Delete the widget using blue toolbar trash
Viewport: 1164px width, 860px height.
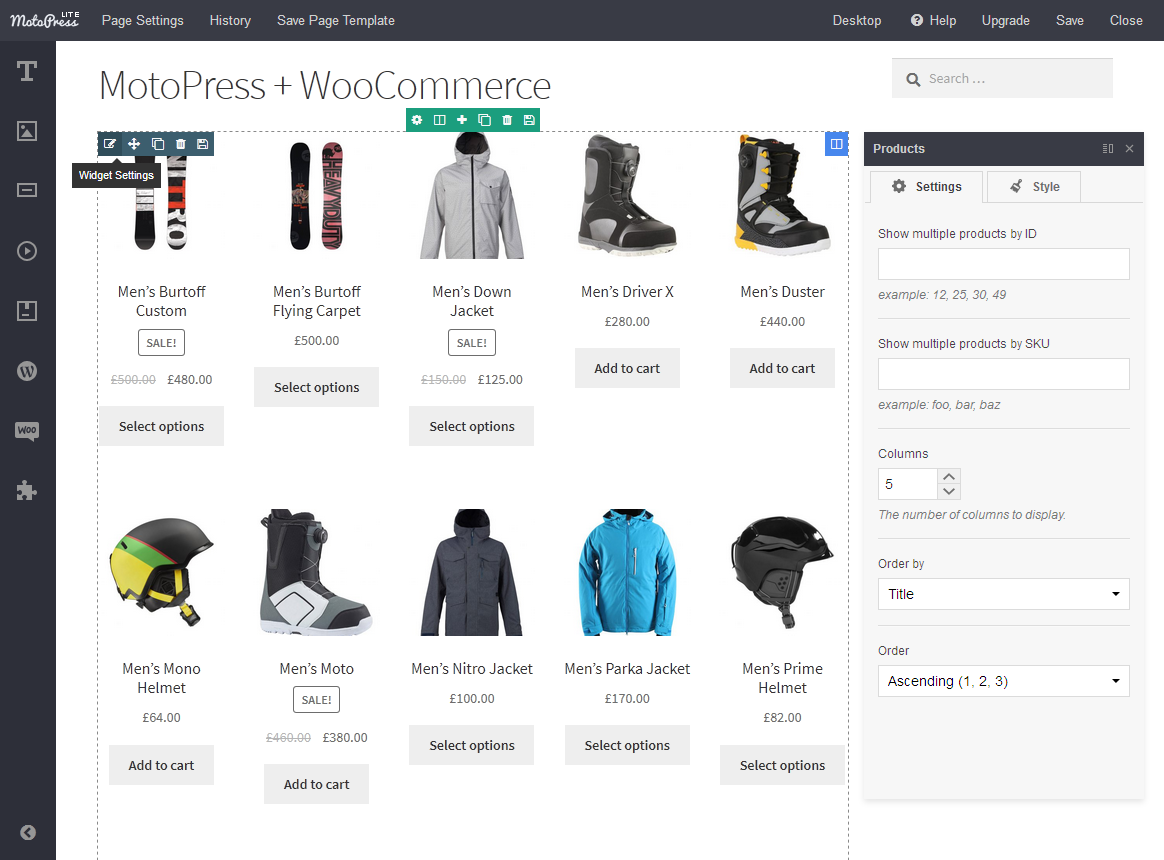180,144
